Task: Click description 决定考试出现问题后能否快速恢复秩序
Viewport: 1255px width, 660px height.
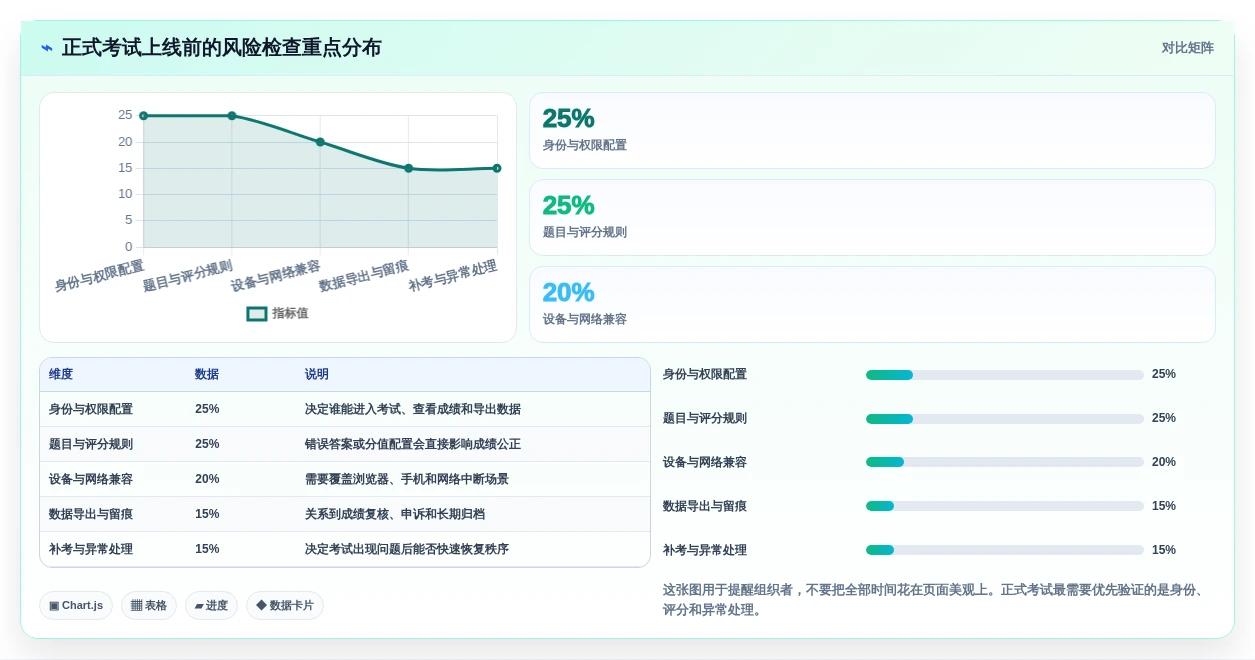Action: (x=407, y=549)
